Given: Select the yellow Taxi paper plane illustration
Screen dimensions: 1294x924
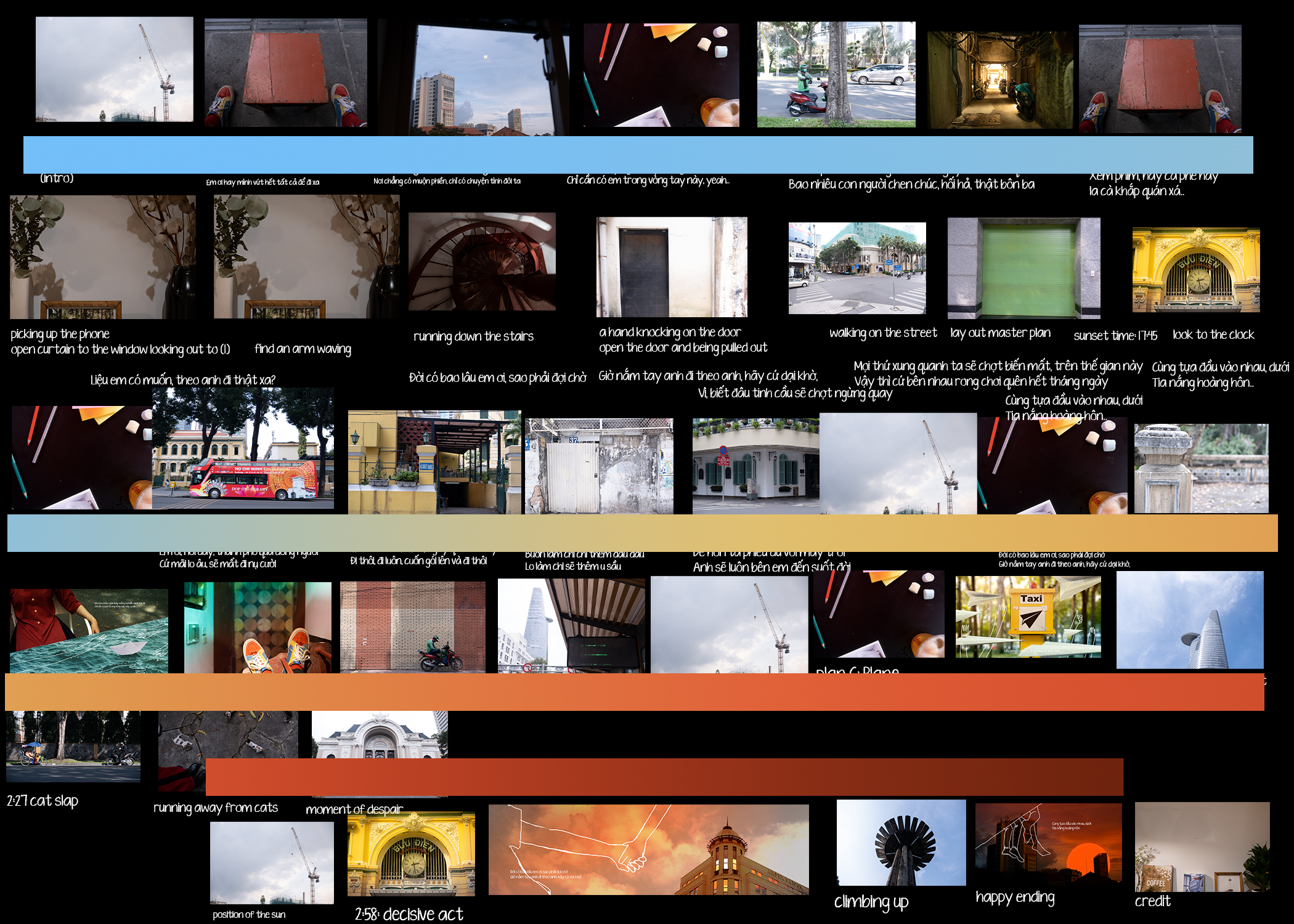Looking at the screenshot, I should pos(1028,617).
